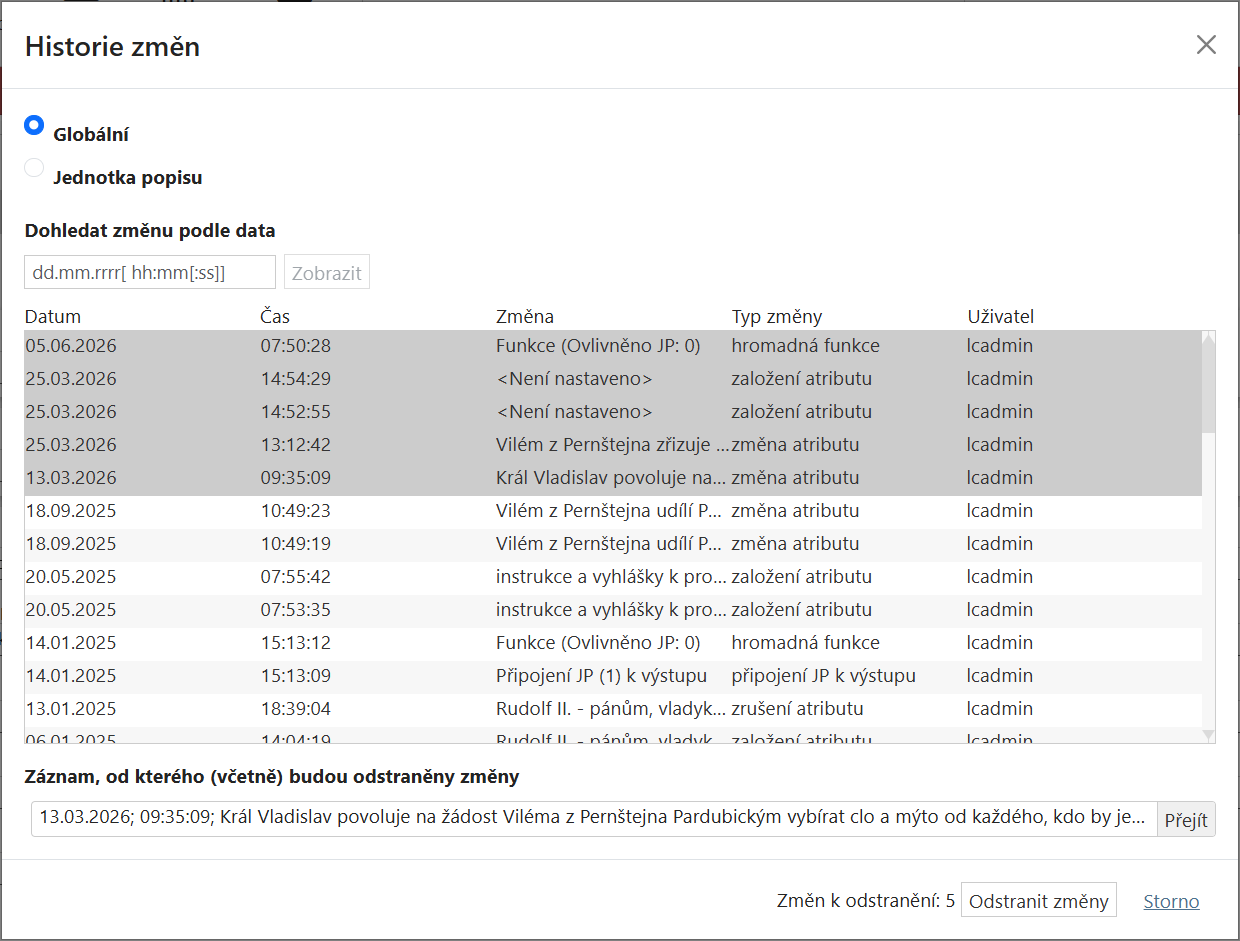Select the Globální radio option
Image resolution: width=1240 pixels, height=941 pixels.
34,126
